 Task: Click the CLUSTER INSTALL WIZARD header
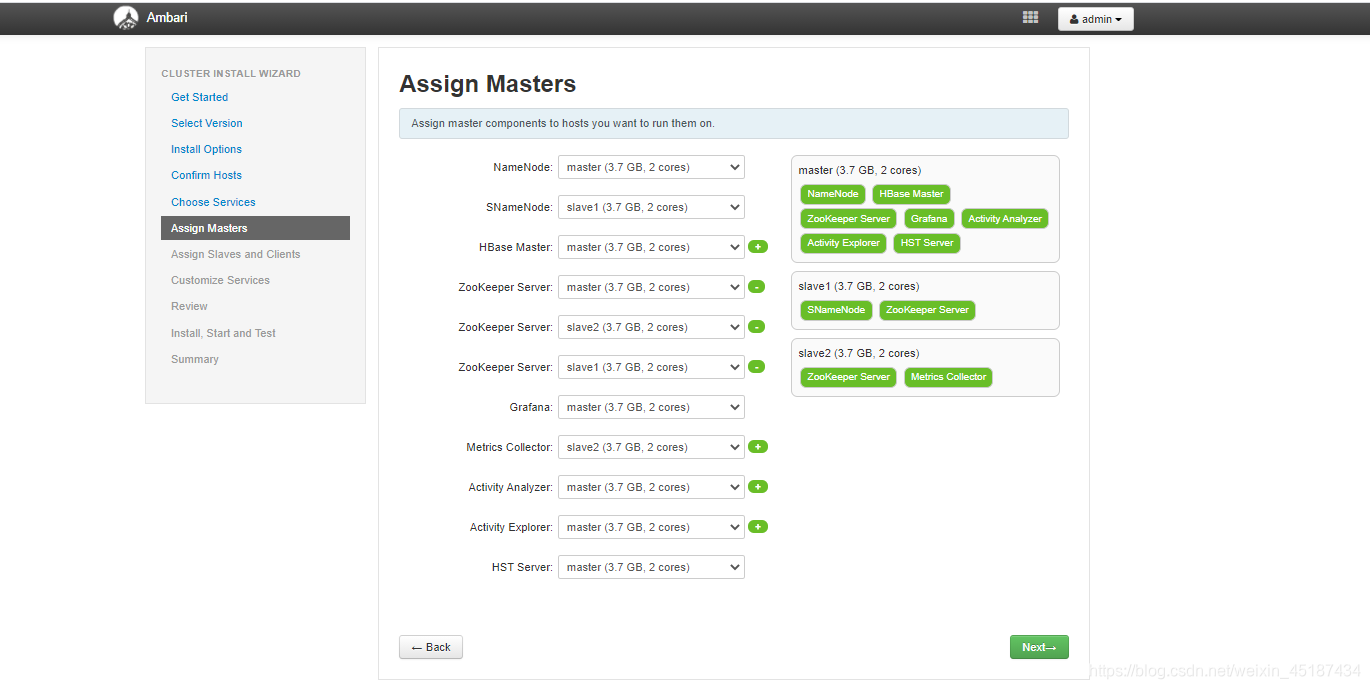[x=231, y=73]
